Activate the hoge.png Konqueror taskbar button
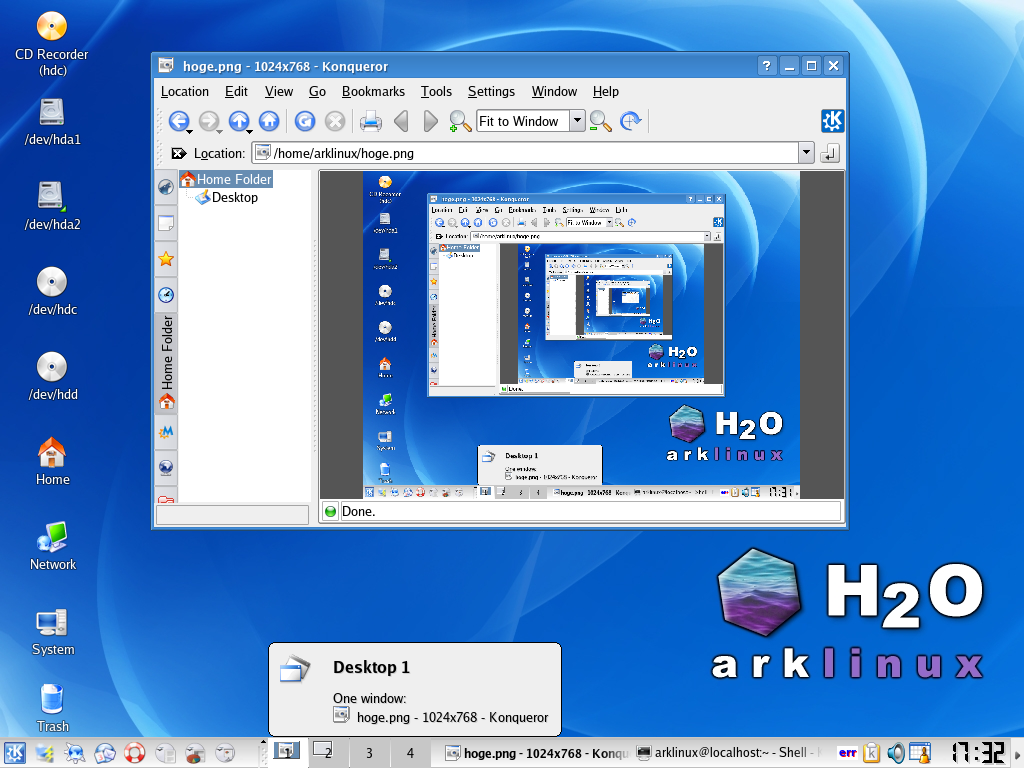The height and width of the screenshot is (768, 1024). click(536, 753)
